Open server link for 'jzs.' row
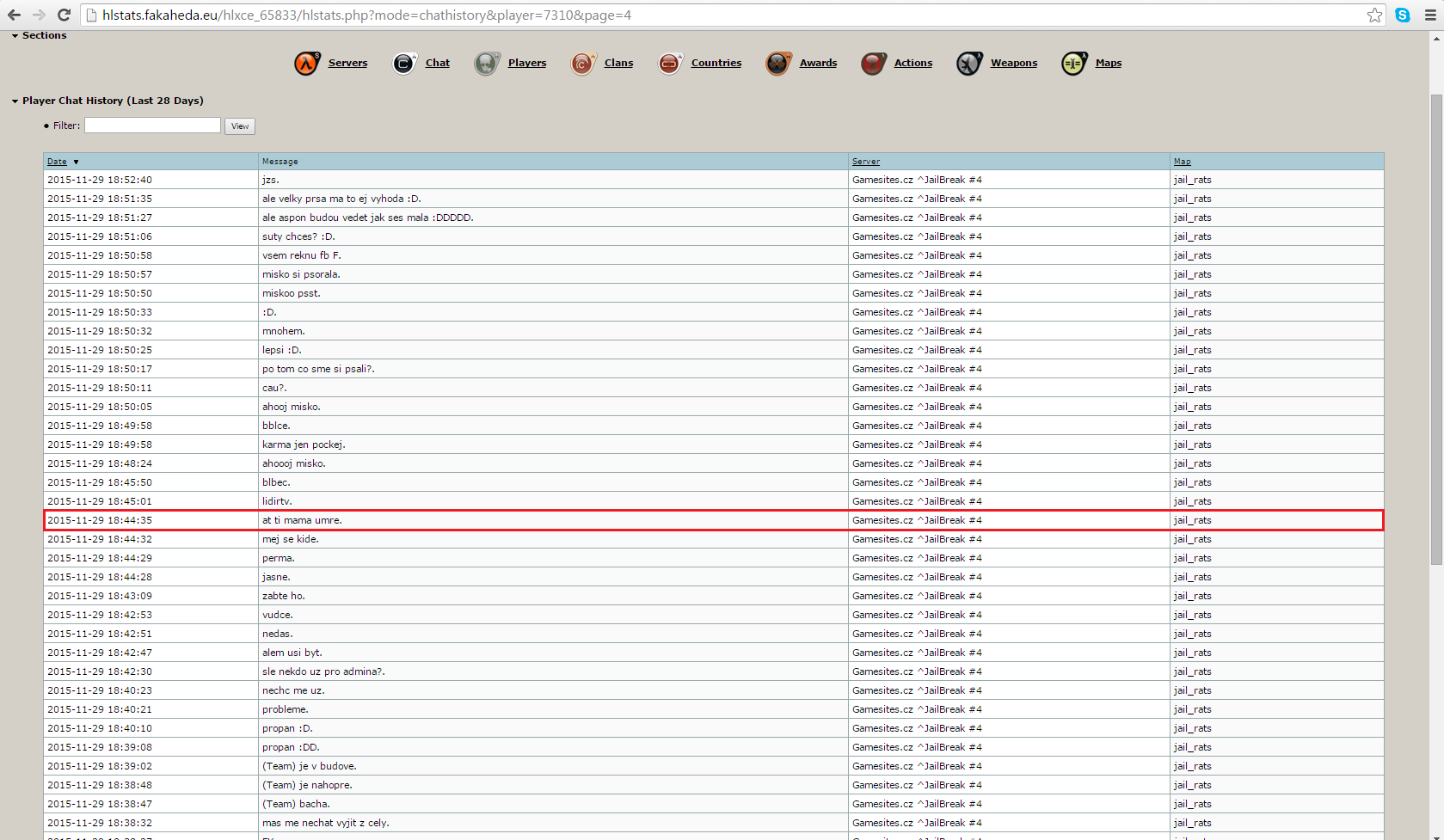Image resolution: width=1444 pixels, height=840 pixels. [917, 180]
